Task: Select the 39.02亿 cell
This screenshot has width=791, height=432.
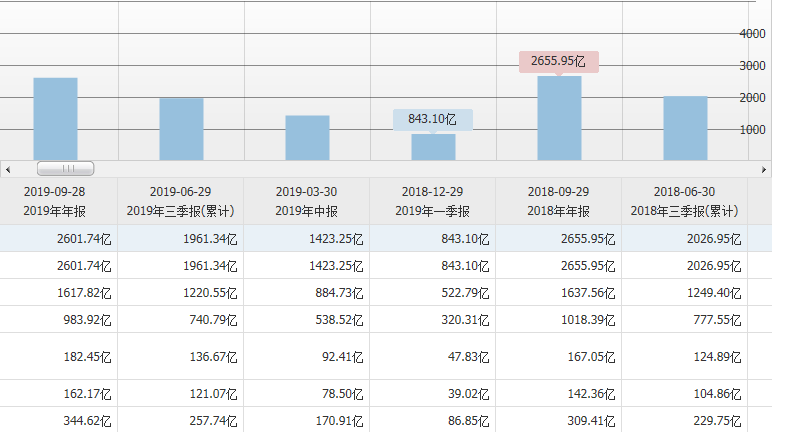Action: [463, 393]
